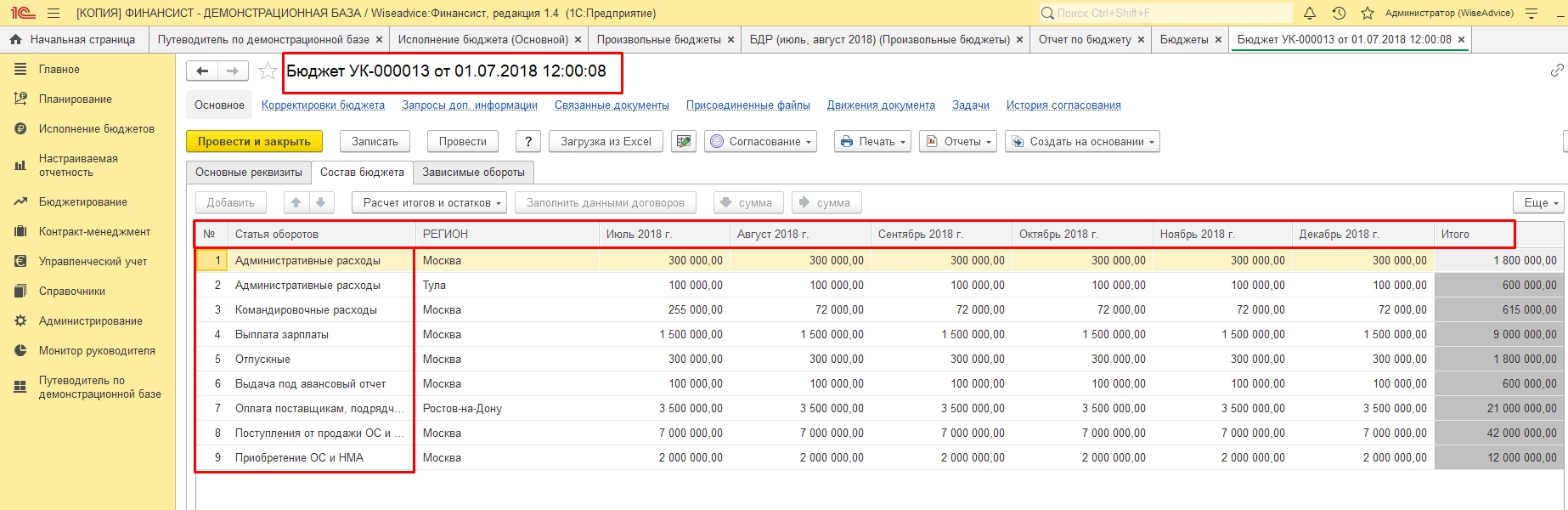Switch to Основные реквизиты tab
The image size is (1568, 510).
pos(249,173)
